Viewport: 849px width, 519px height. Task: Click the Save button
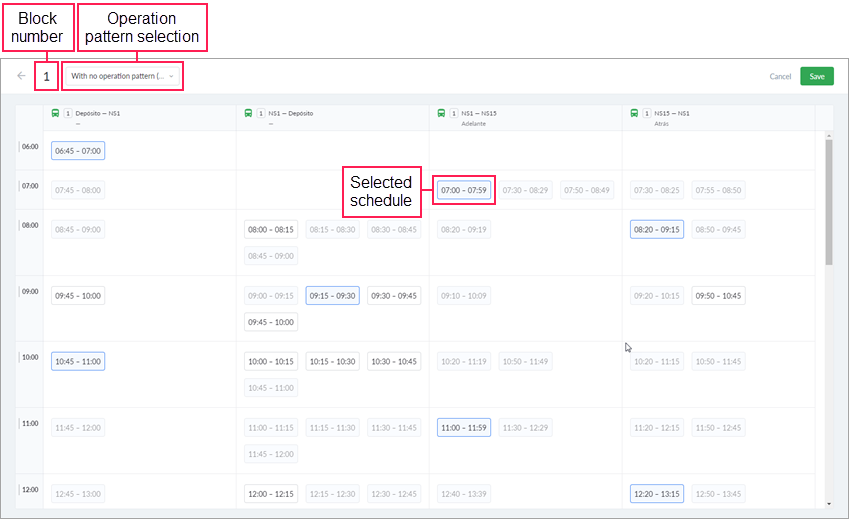[x=816, y=76]
